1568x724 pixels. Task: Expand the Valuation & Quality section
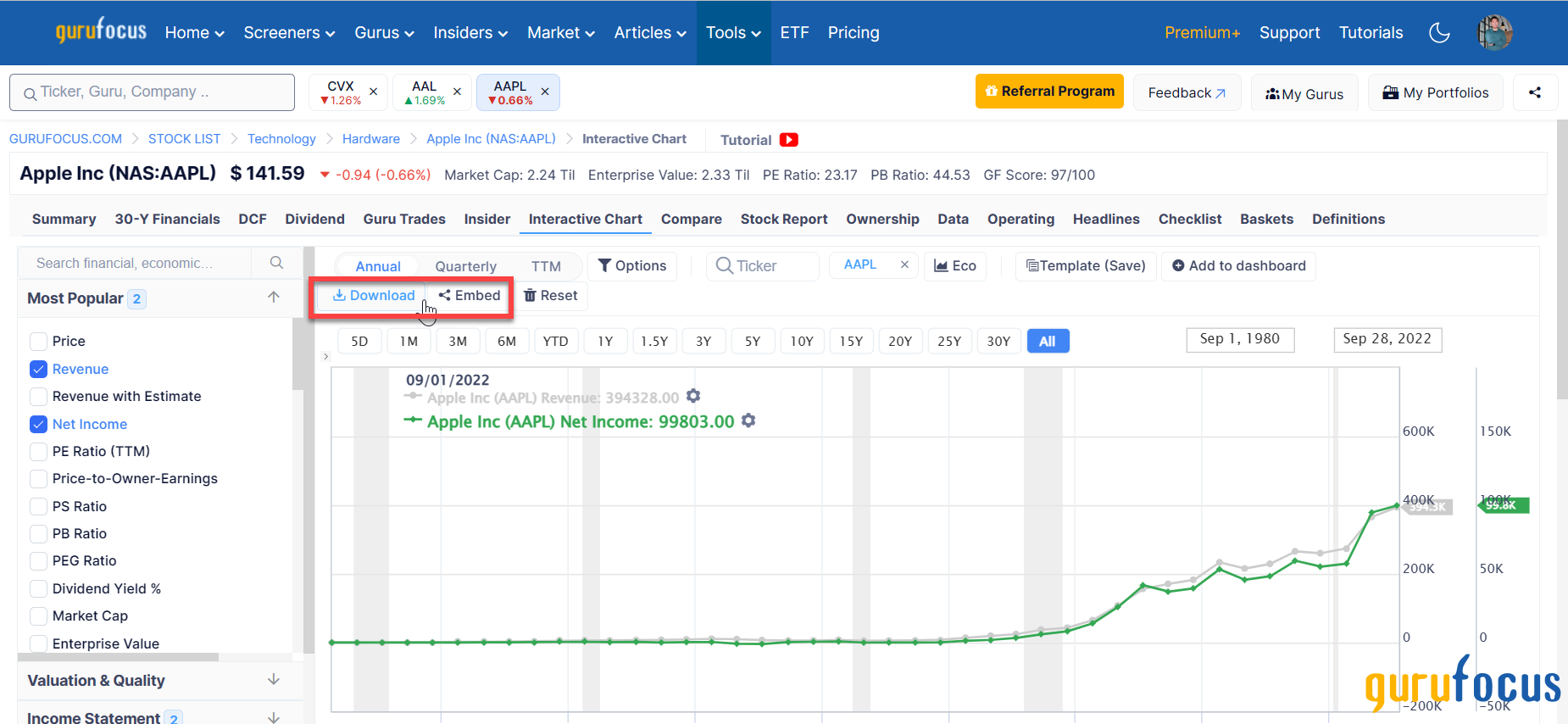tap(273, 680)
